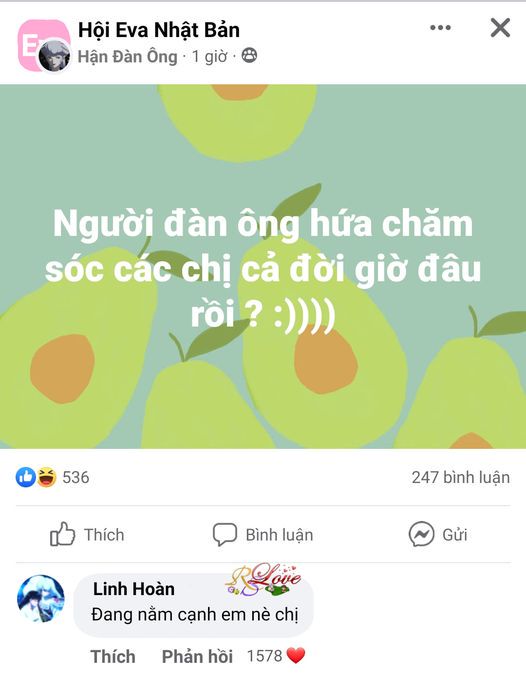Click the avocado post image
The image size is (526, 676).
tap(263, 266)
